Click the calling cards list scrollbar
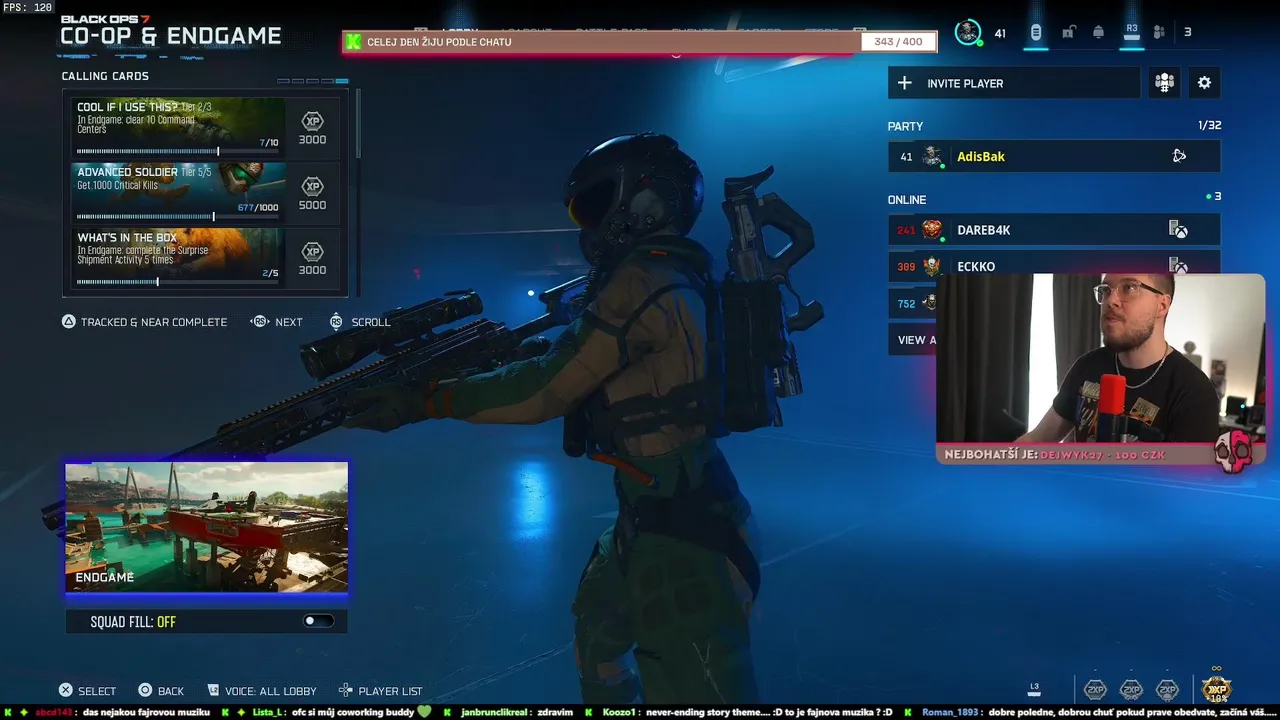 pyautogui.click(x=358, y=124)
